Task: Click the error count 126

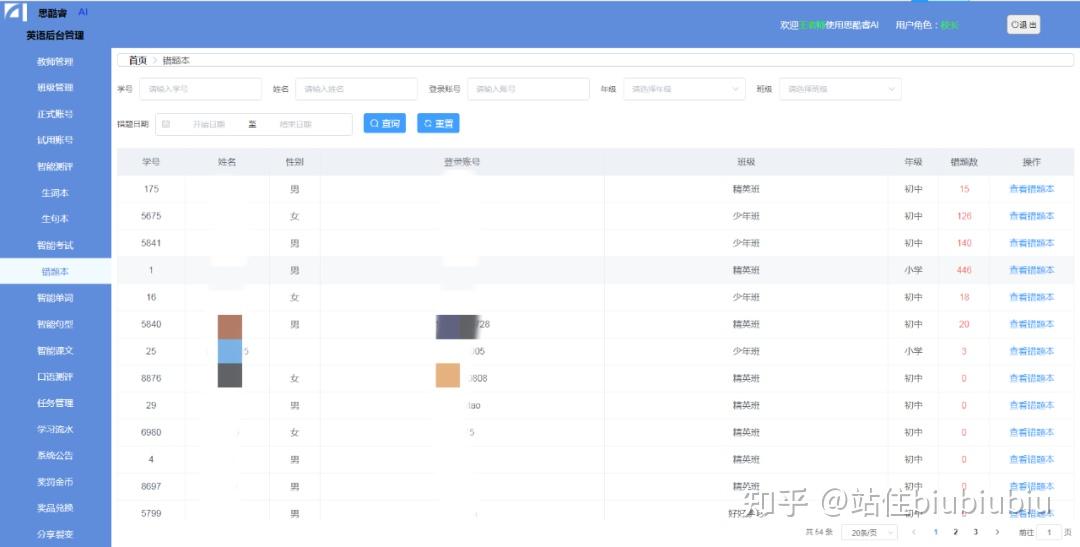Action: coord(964,216)
